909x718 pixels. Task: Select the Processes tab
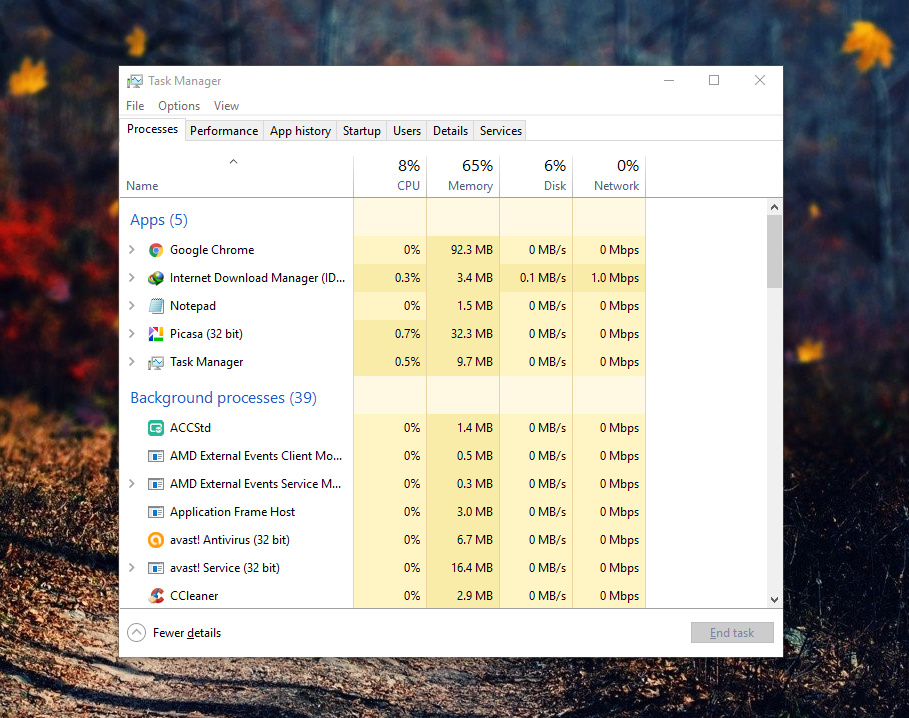coord(152,129)
